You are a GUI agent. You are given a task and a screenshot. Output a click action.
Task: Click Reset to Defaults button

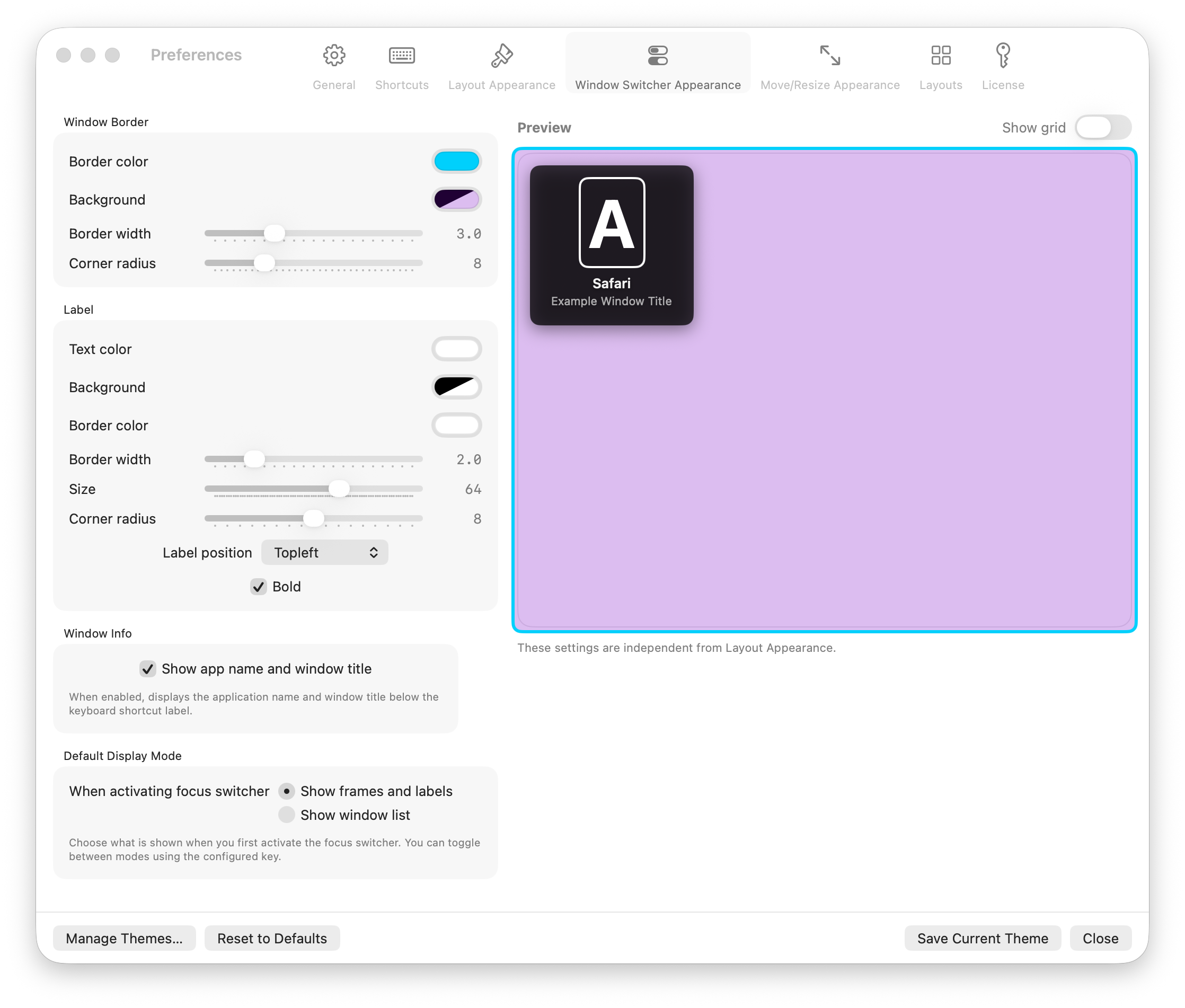pyautogui.click(x=272, y=938)
